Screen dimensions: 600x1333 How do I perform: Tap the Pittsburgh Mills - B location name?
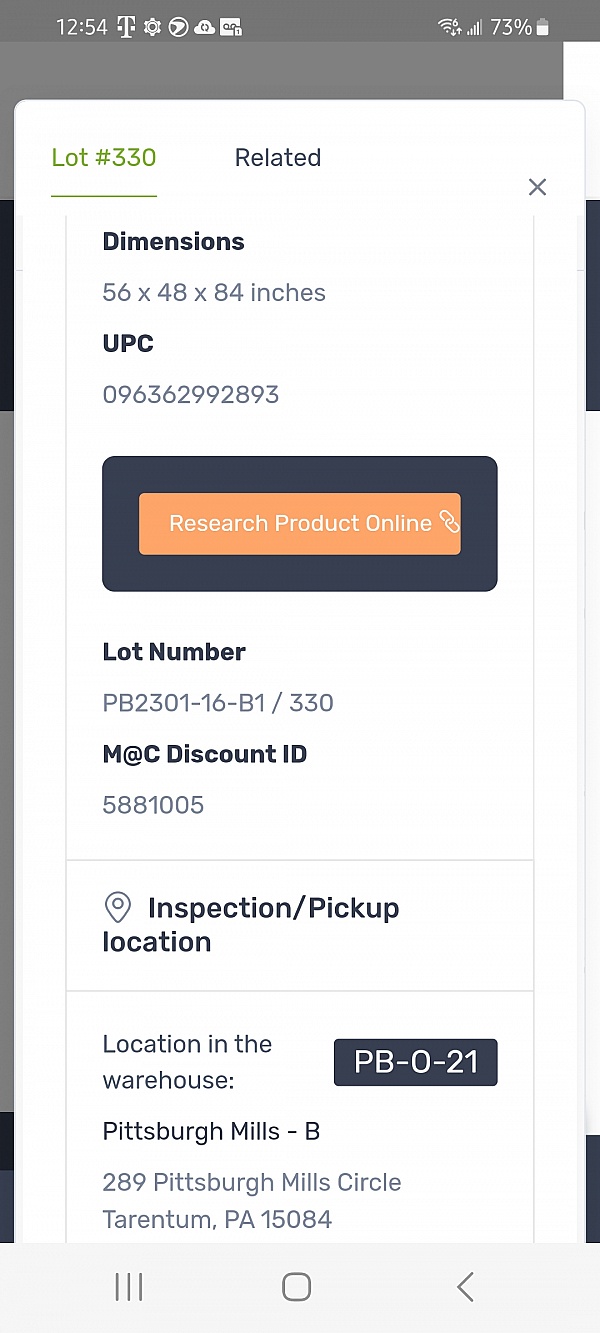pos(211,1132)
